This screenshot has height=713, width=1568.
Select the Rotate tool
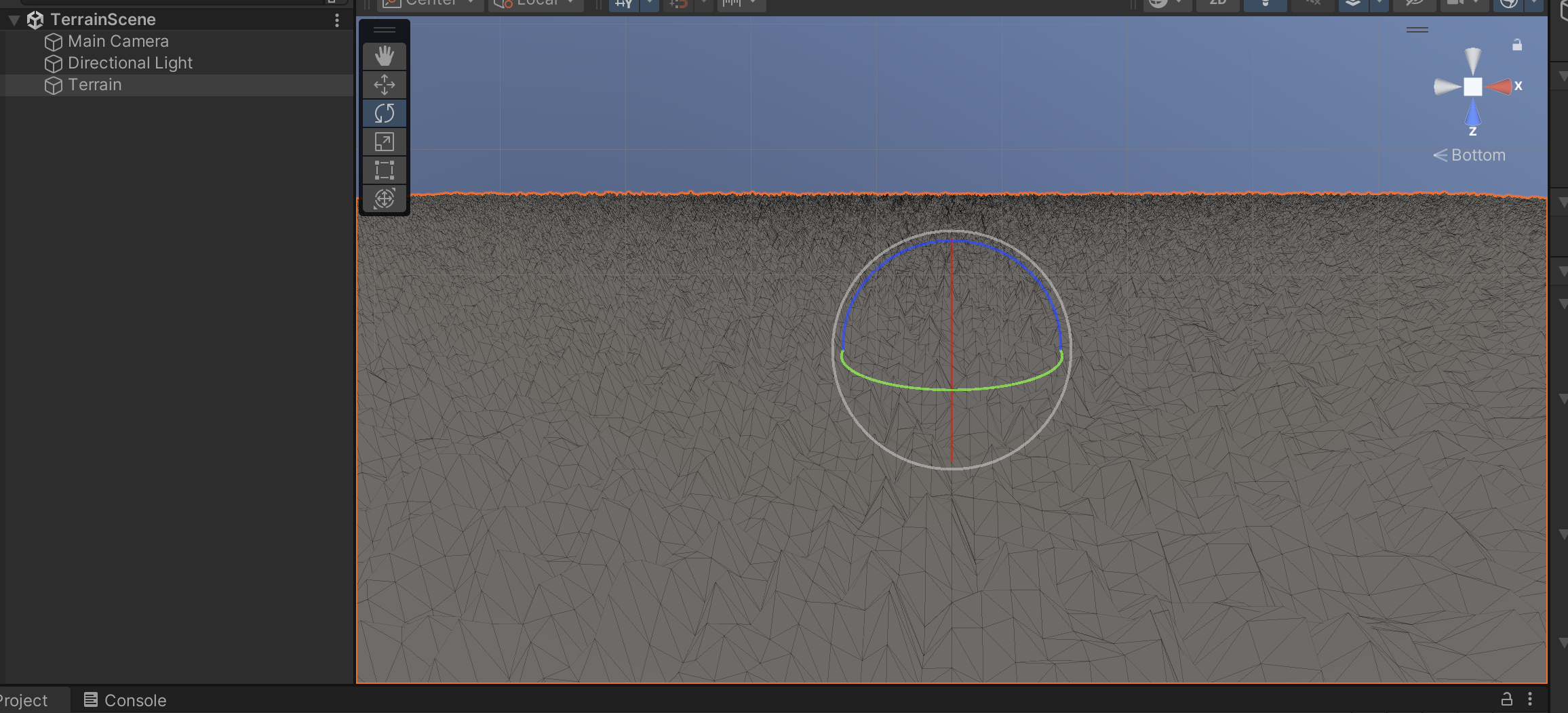click(x=385, y=113)
